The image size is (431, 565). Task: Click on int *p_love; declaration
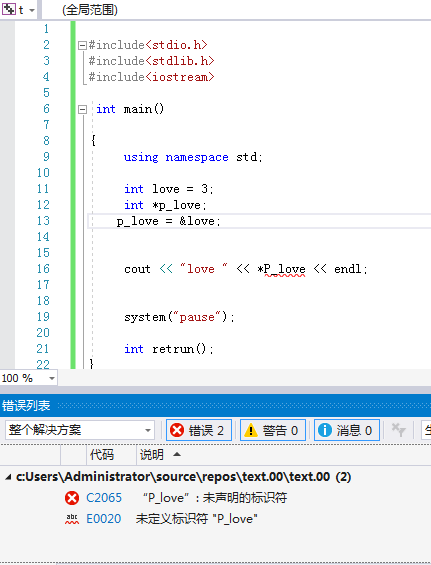165,205
